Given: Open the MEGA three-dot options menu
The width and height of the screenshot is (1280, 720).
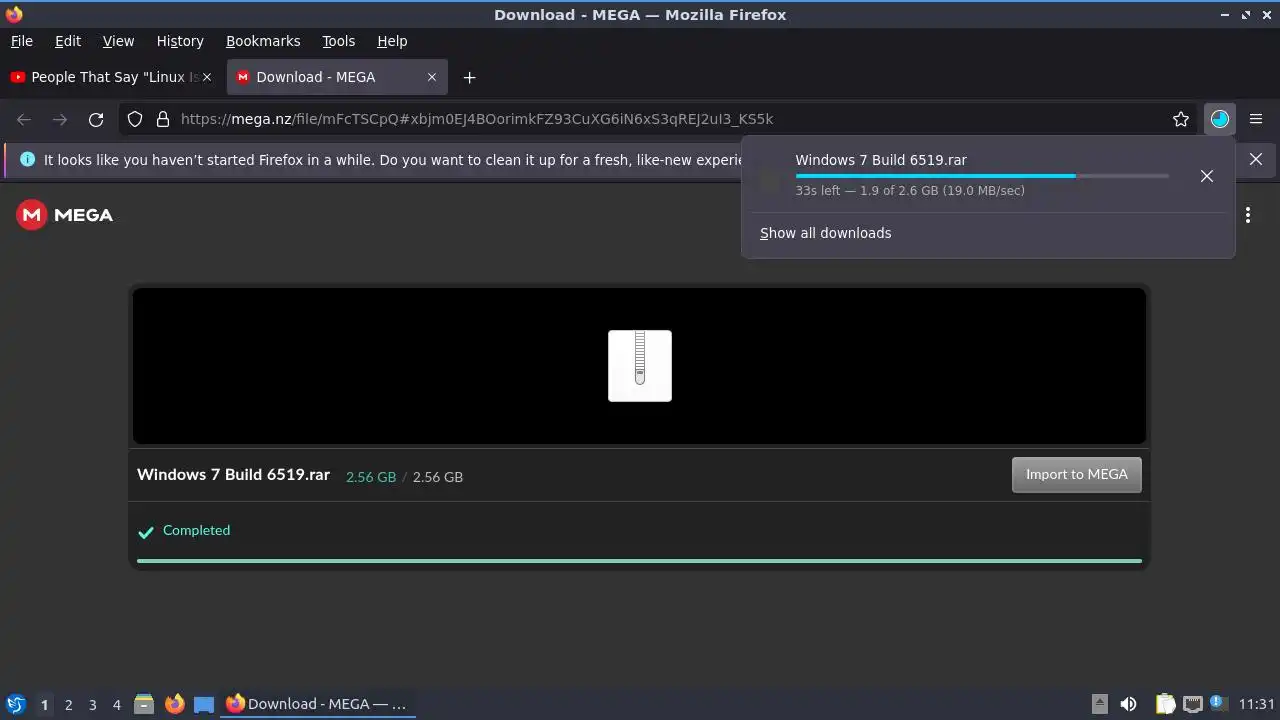Looking at the screenshot, I should (x=1248, y=215).
